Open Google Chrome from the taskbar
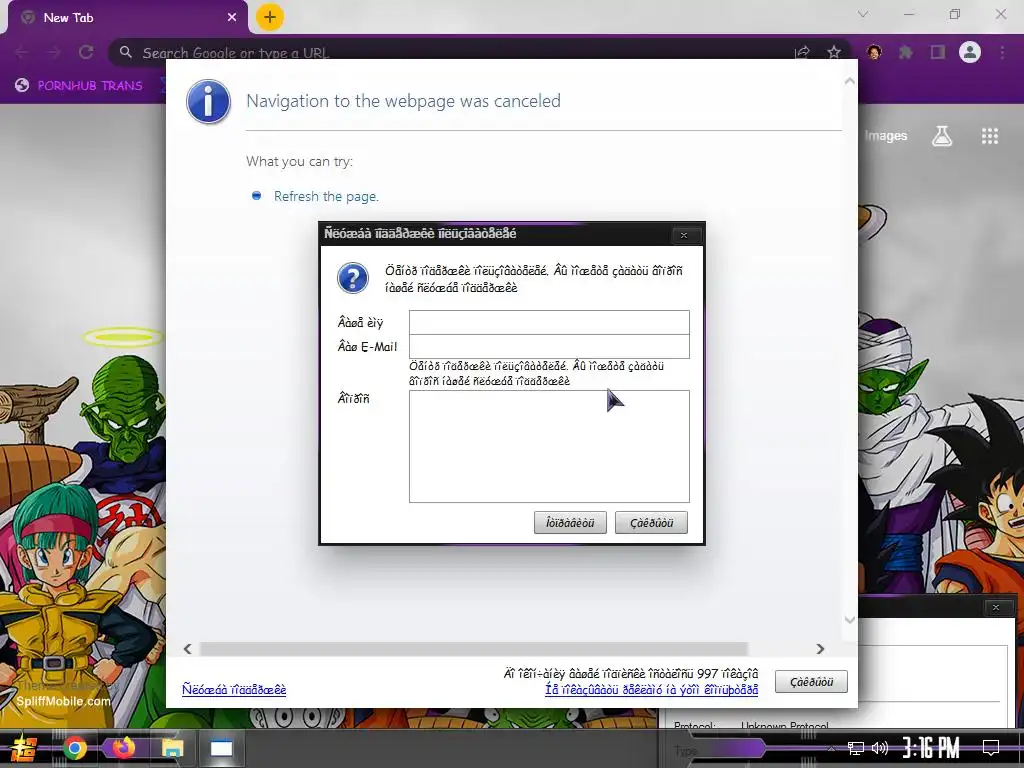The width and height of the screenshot is (1024, 768). coord(74,748)
